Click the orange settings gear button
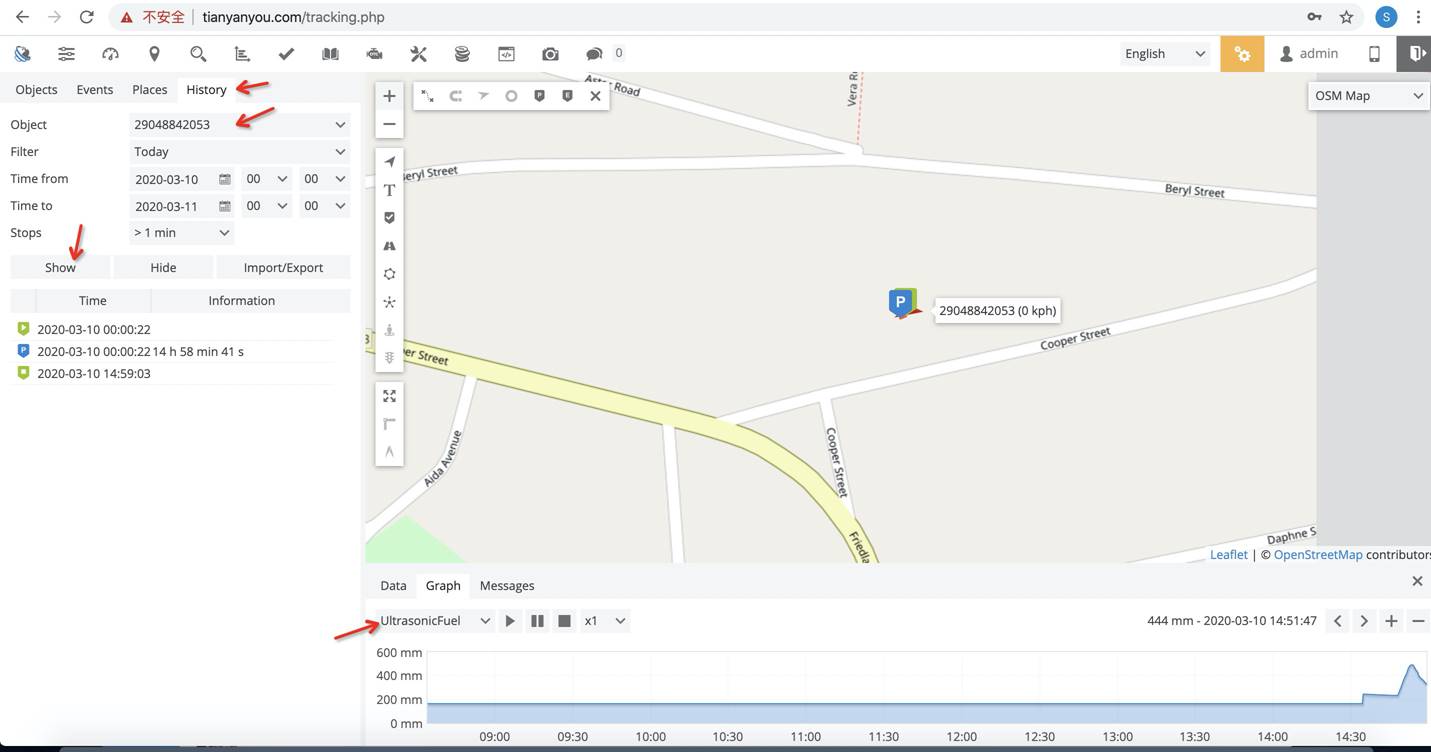The image size is (1431, 752). (x=1242, y=54)
